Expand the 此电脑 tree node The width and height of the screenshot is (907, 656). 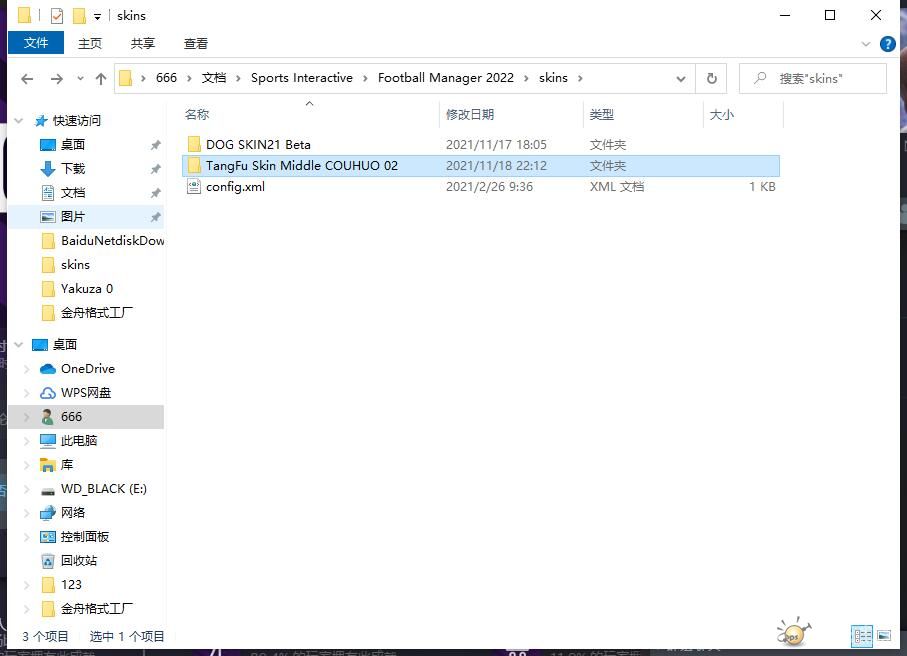[27, 441]
